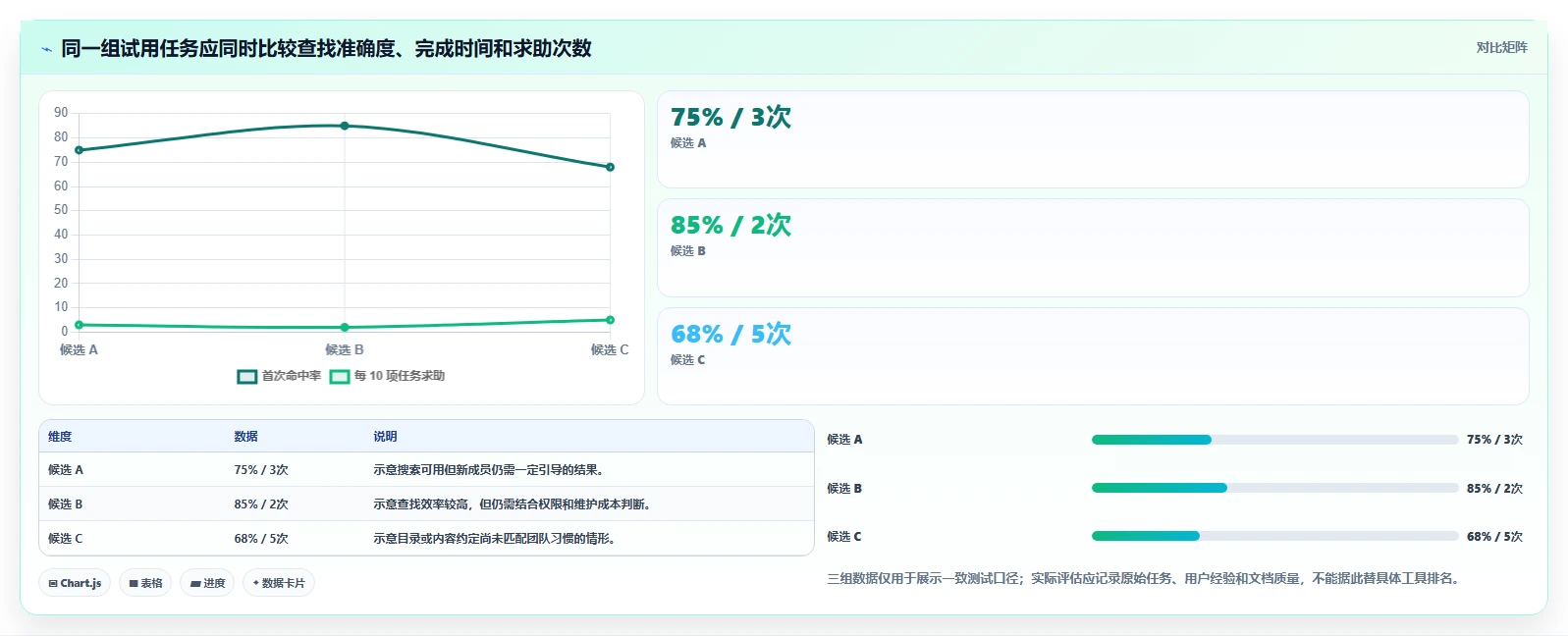The image size is (1568, 636).
Task: Click the 候选 B x-axis label on chart
Action: pos(345,349)
